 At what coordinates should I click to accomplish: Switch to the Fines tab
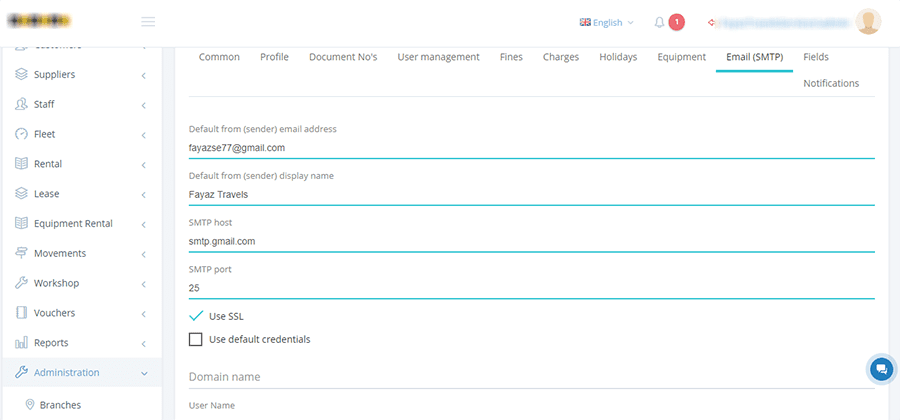(511, 57)
